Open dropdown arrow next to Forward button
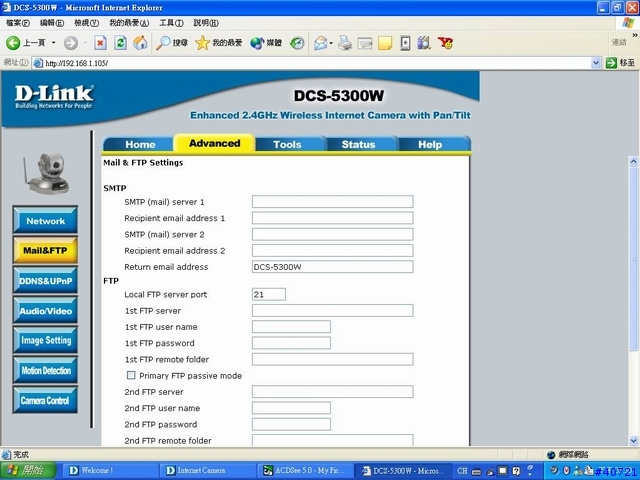The height and width of the screenshot is (480, 640). pos(85,42)
